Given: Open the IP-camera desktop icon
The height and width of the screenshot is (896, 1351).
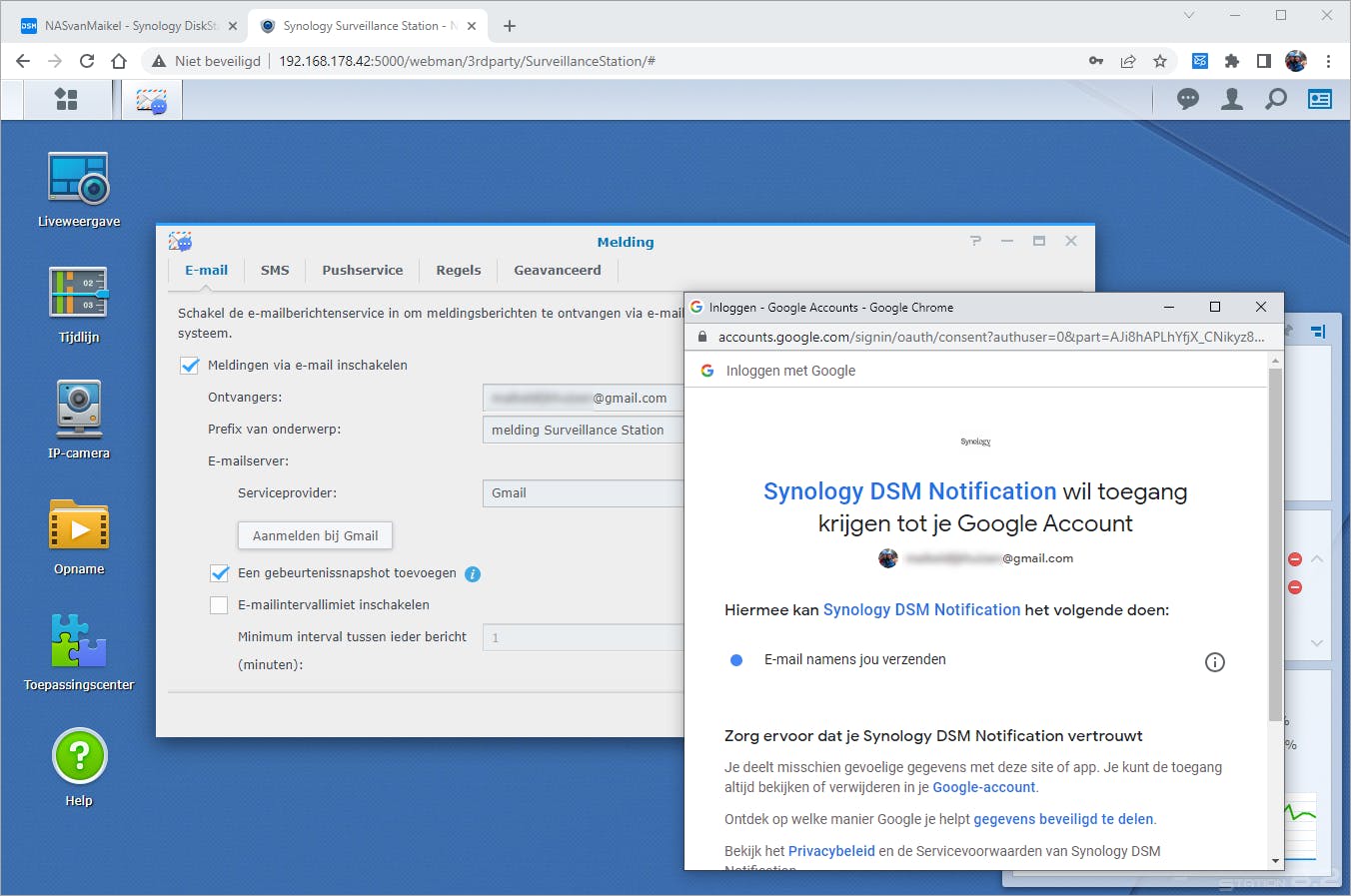Looking at the screenshot, I should tap(79, 421).
